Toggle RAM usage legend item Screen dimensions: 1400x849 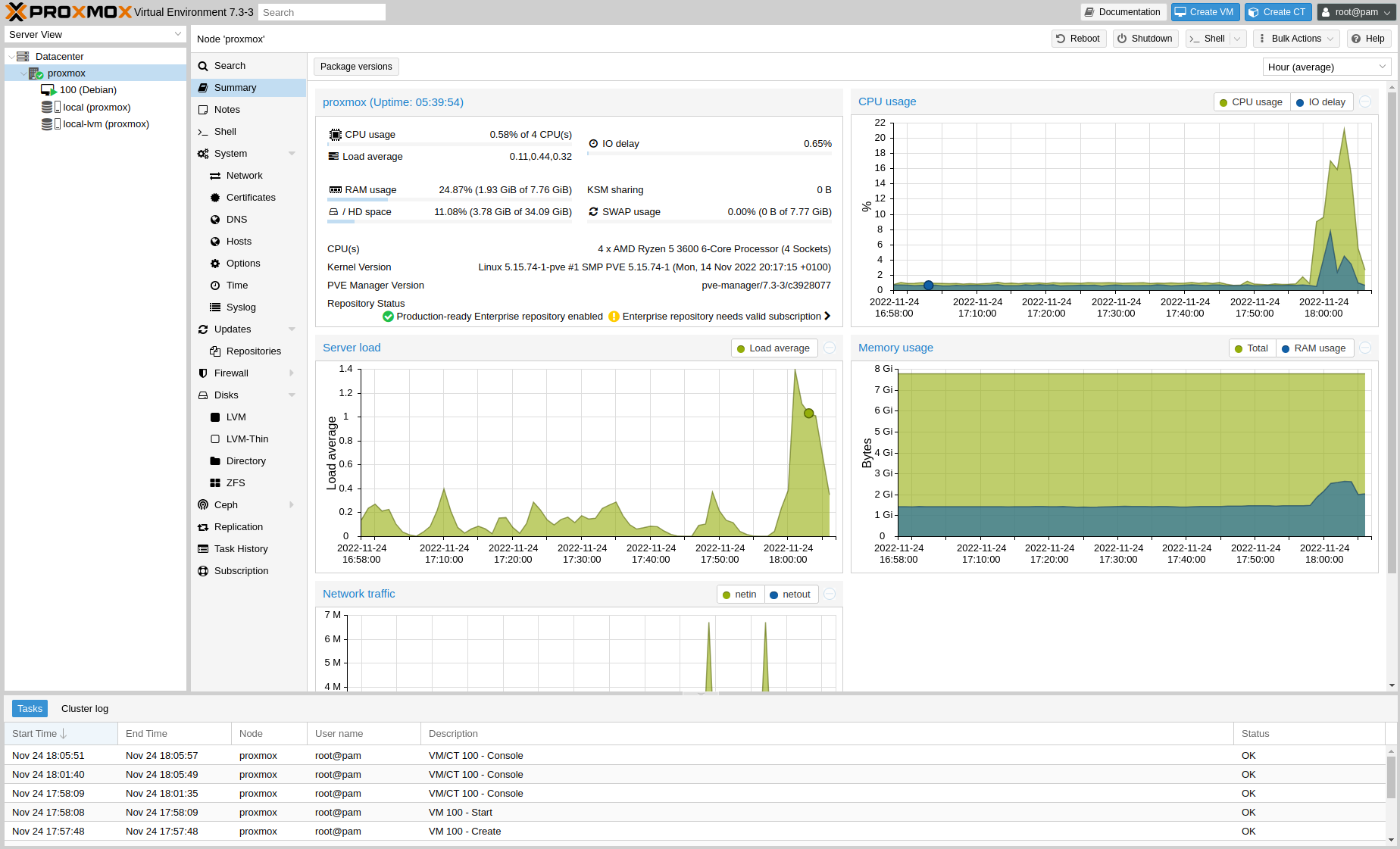[1314, 348]
